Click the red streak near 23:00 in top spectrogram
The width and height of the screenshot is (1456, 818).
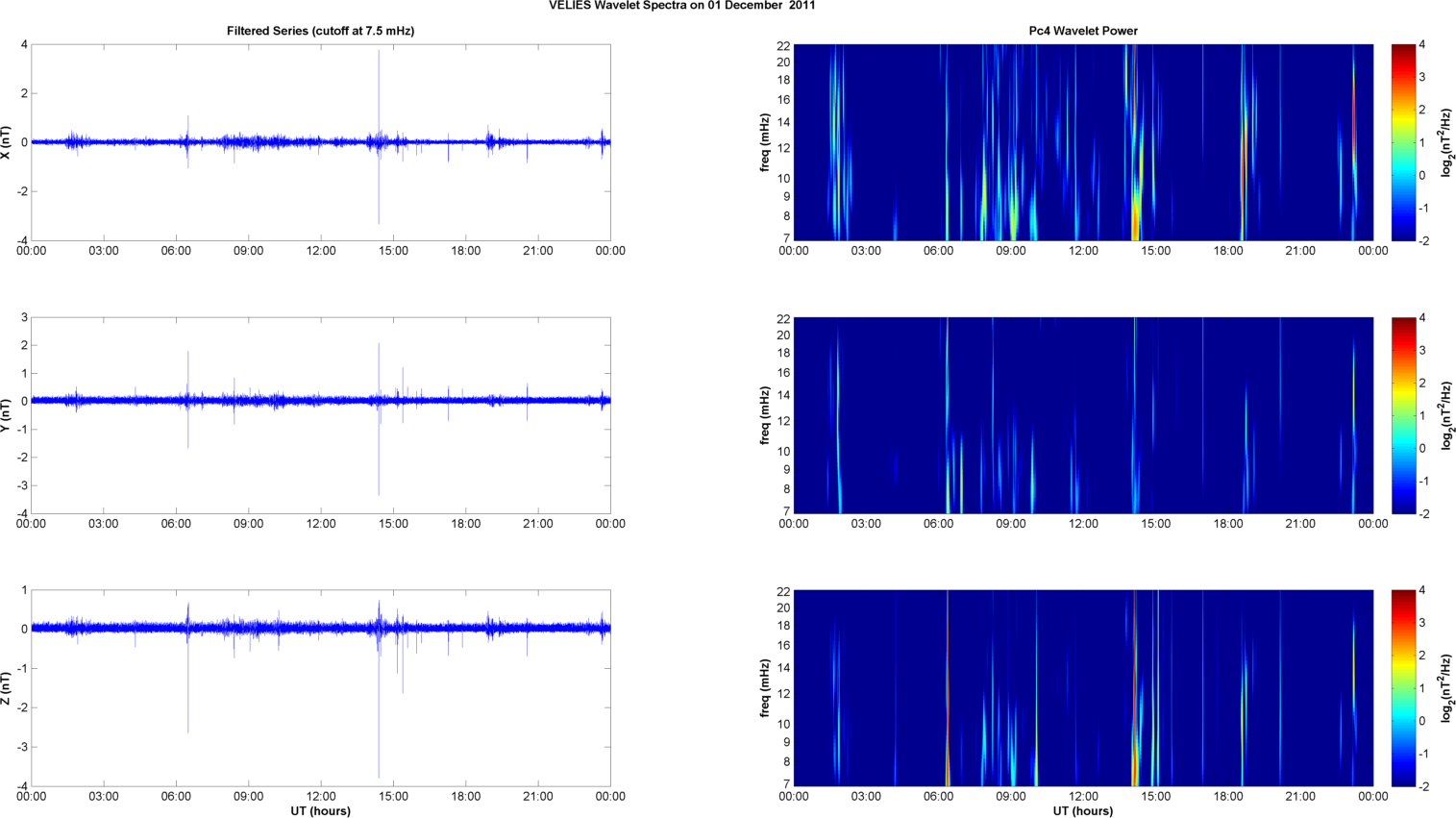pos(1353,115)
